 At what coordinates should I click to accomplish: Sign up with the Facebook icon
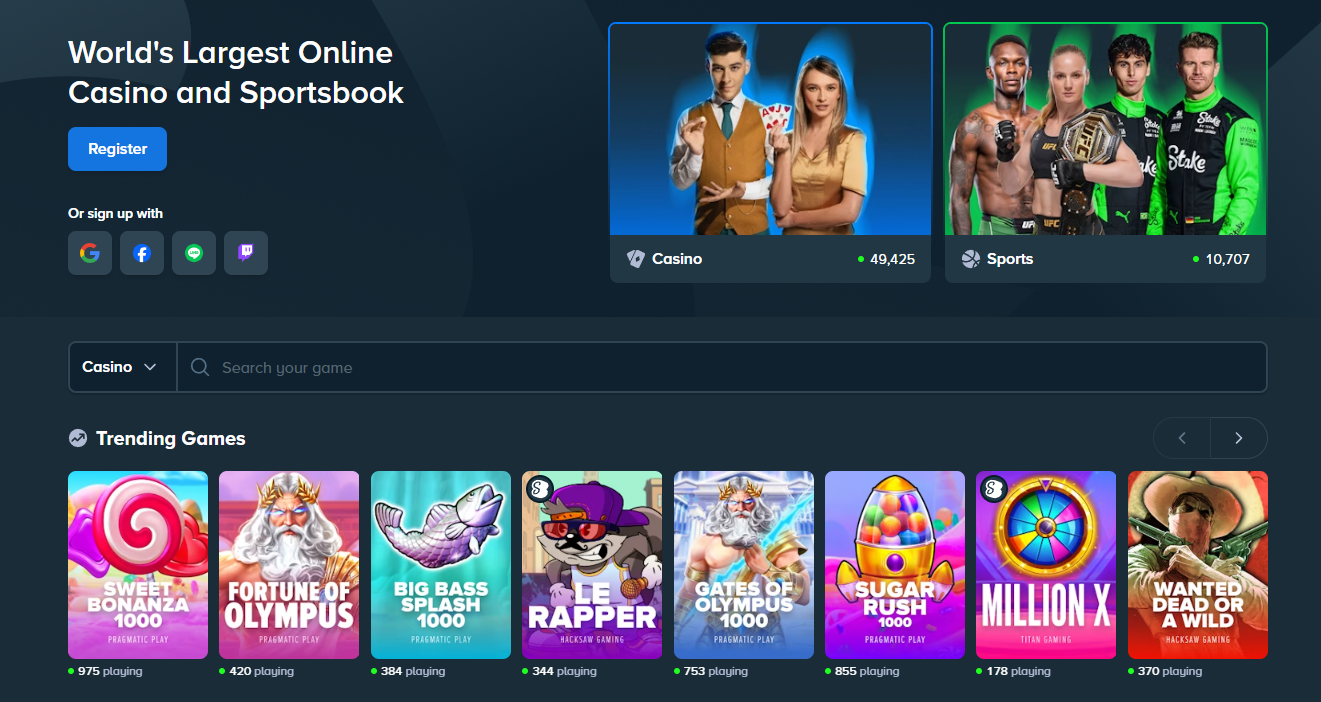tap(142, 253)
